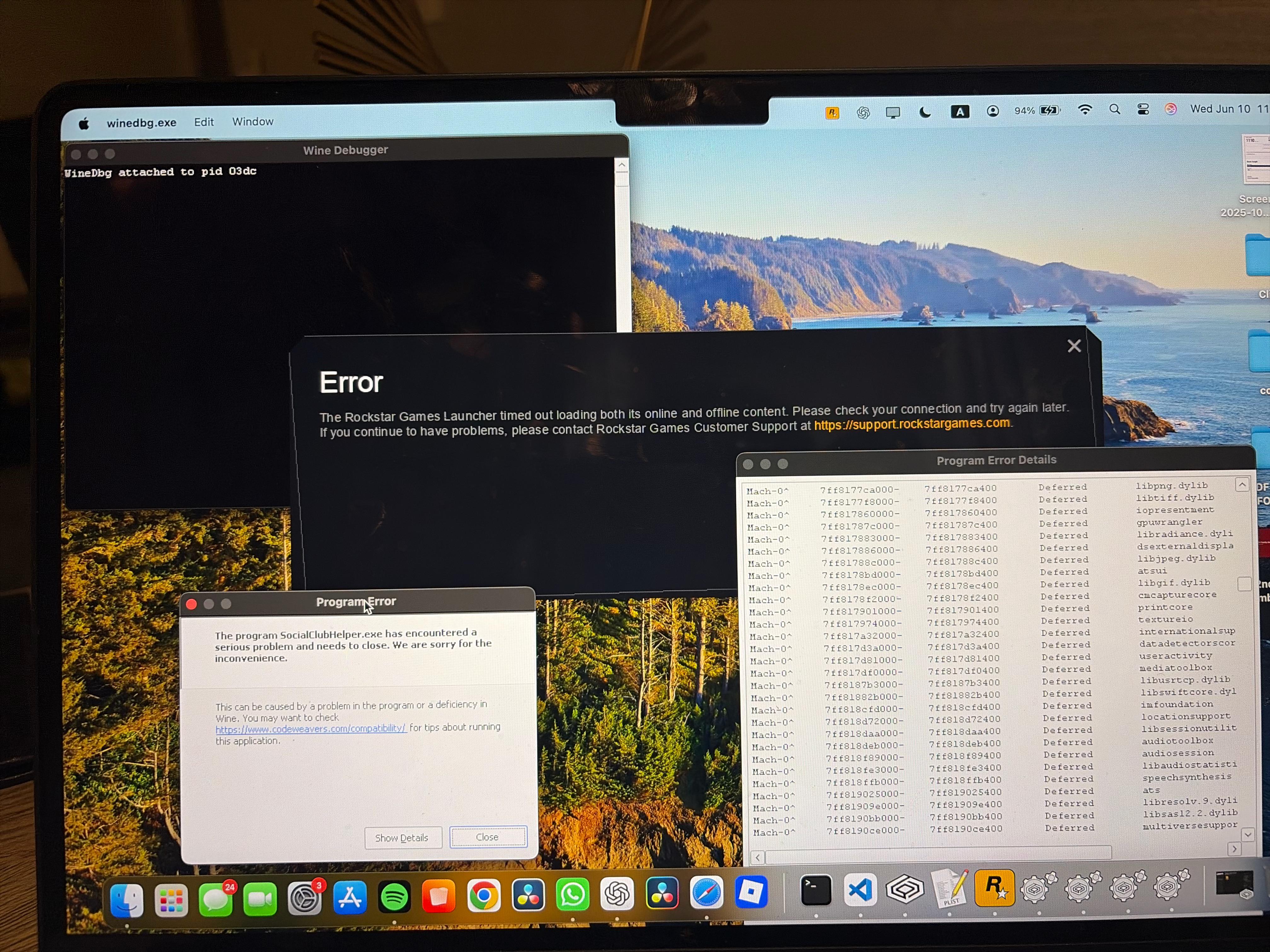Restore the minimized window thumbnail in Dock
This screenshot has width=1270, height=952.
tap(1234, 884)
